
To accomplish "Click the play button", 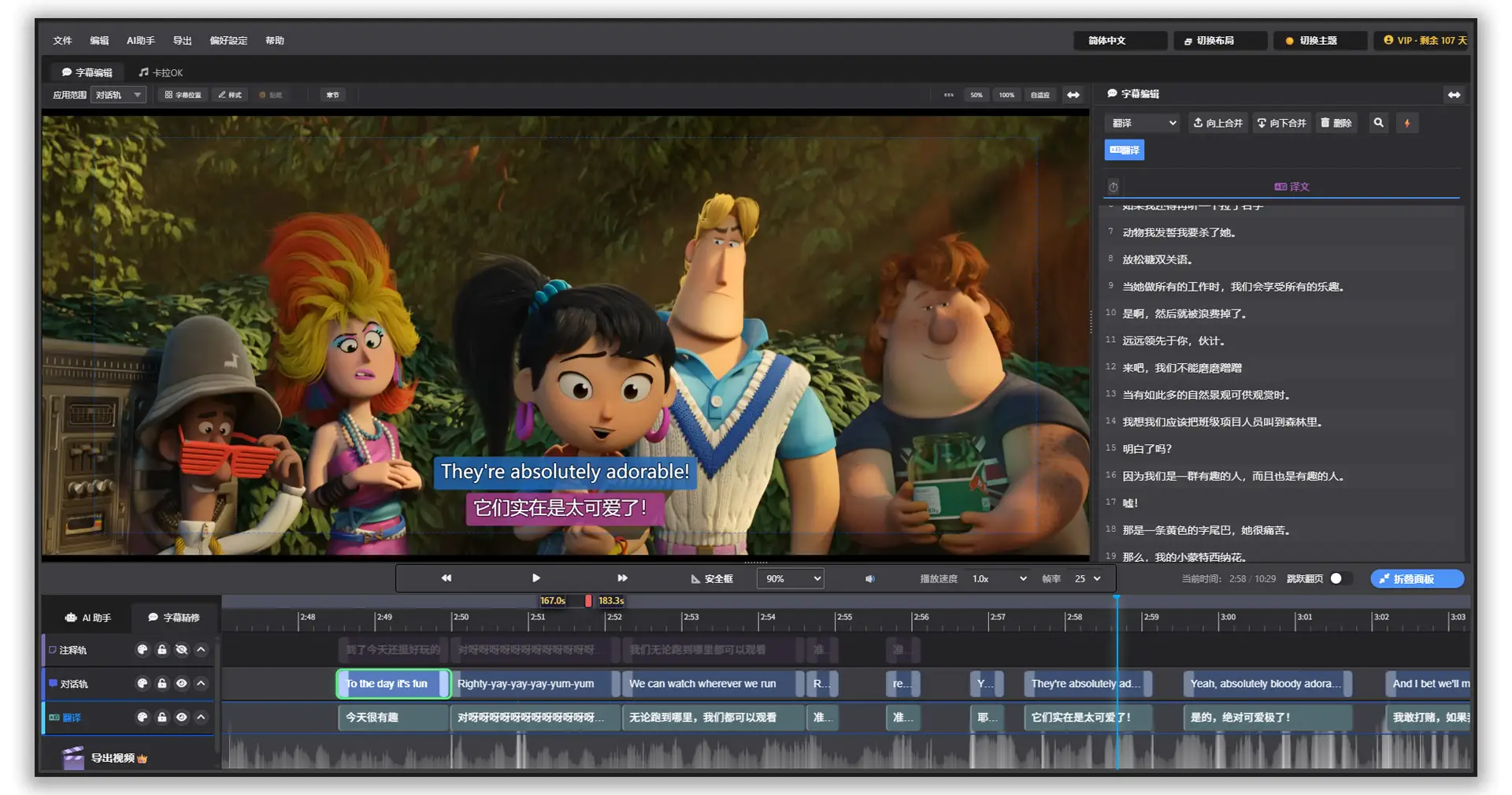I will [x=535, y=578].
